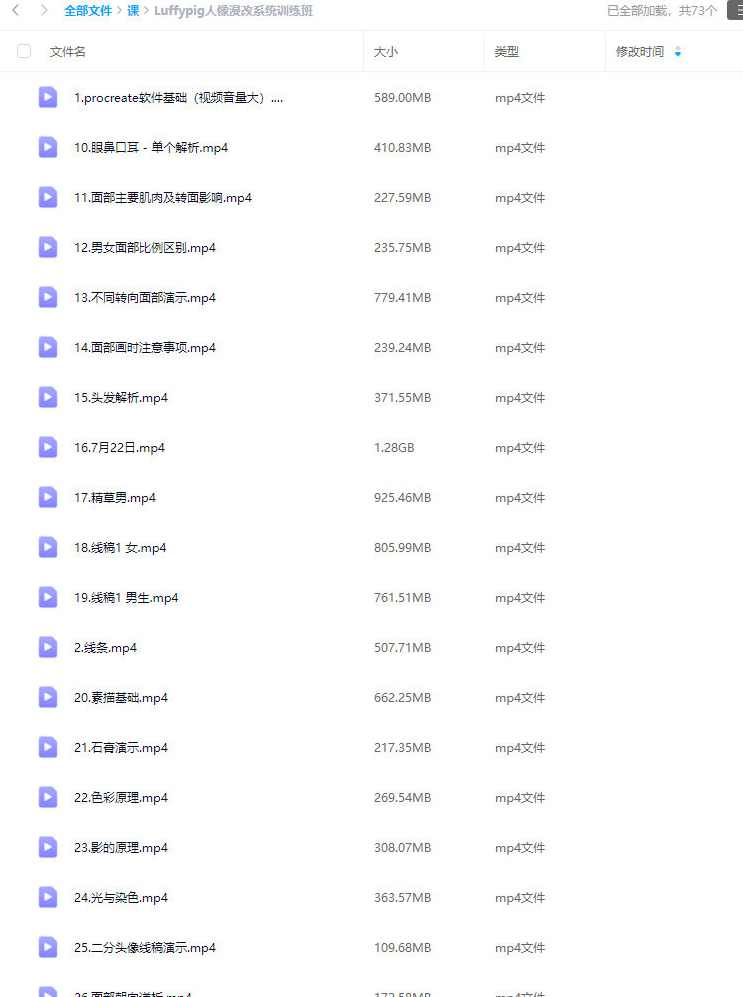Sort by 文件名 column header
This screenshot has height=997, width=743.
point(67,52)
